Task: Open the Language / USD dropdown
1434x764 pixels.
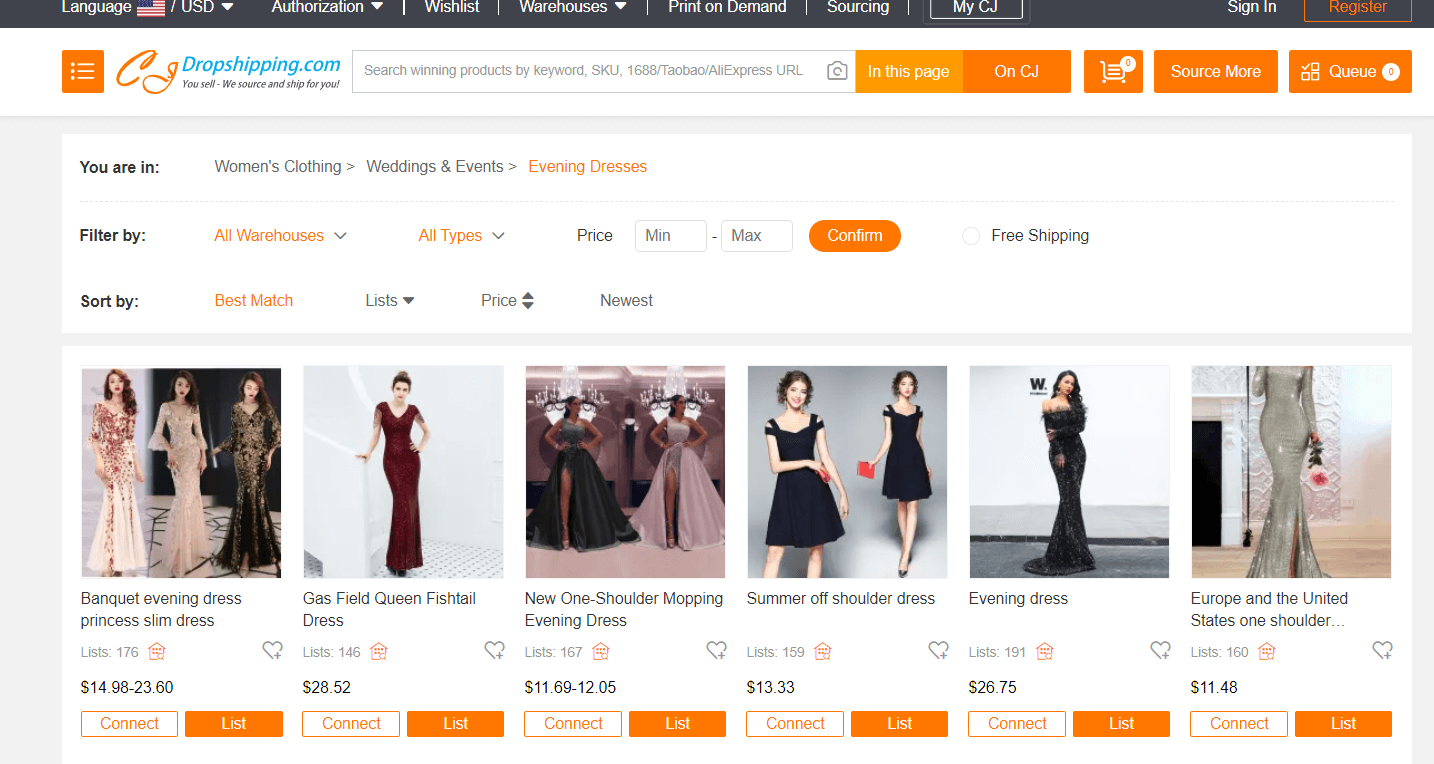Action: 148,7
